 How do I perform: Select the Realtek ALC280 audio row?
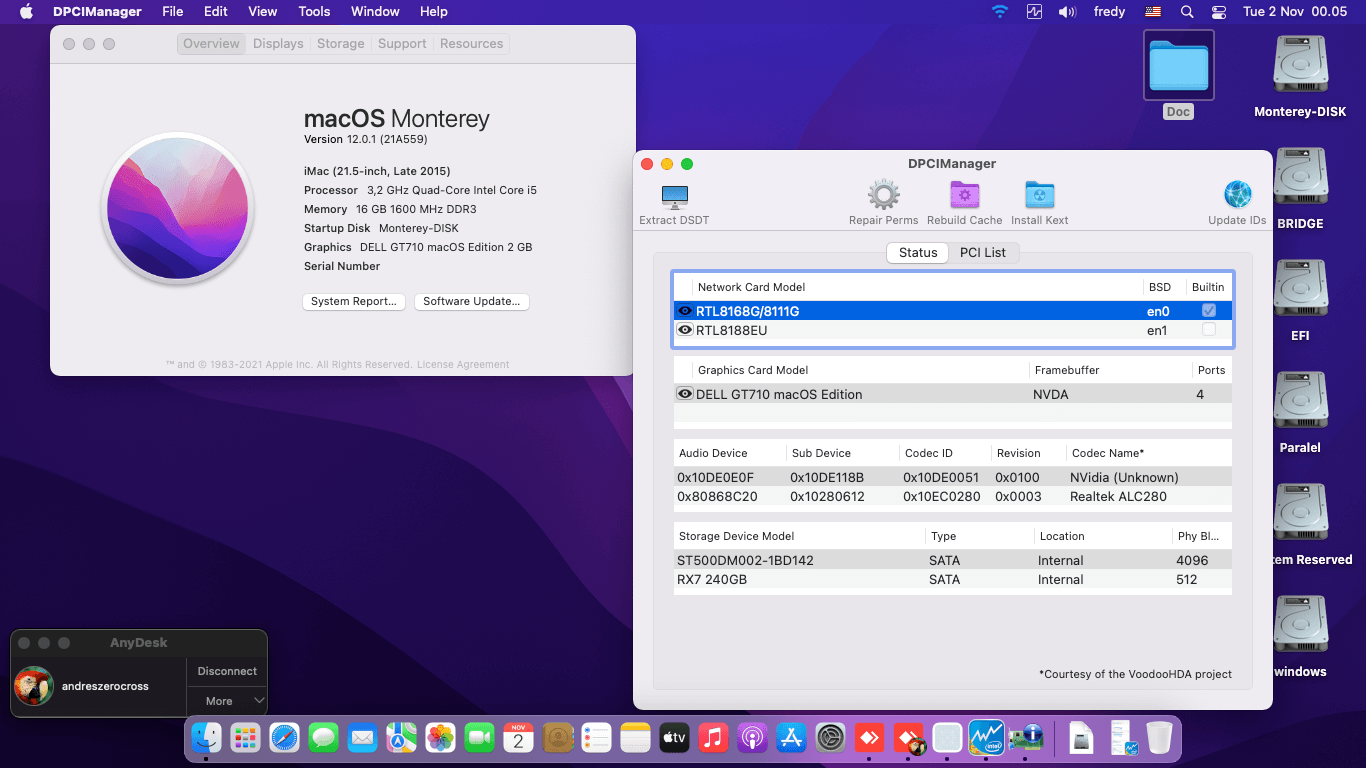click(x=953, y=496)
